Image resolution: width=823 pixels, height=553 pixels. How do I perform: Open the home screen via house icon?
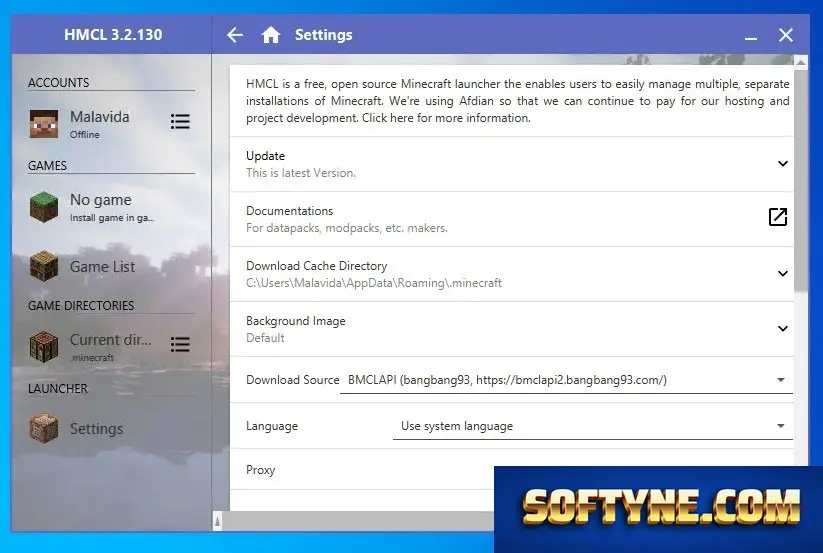click(x=271, y=35)
